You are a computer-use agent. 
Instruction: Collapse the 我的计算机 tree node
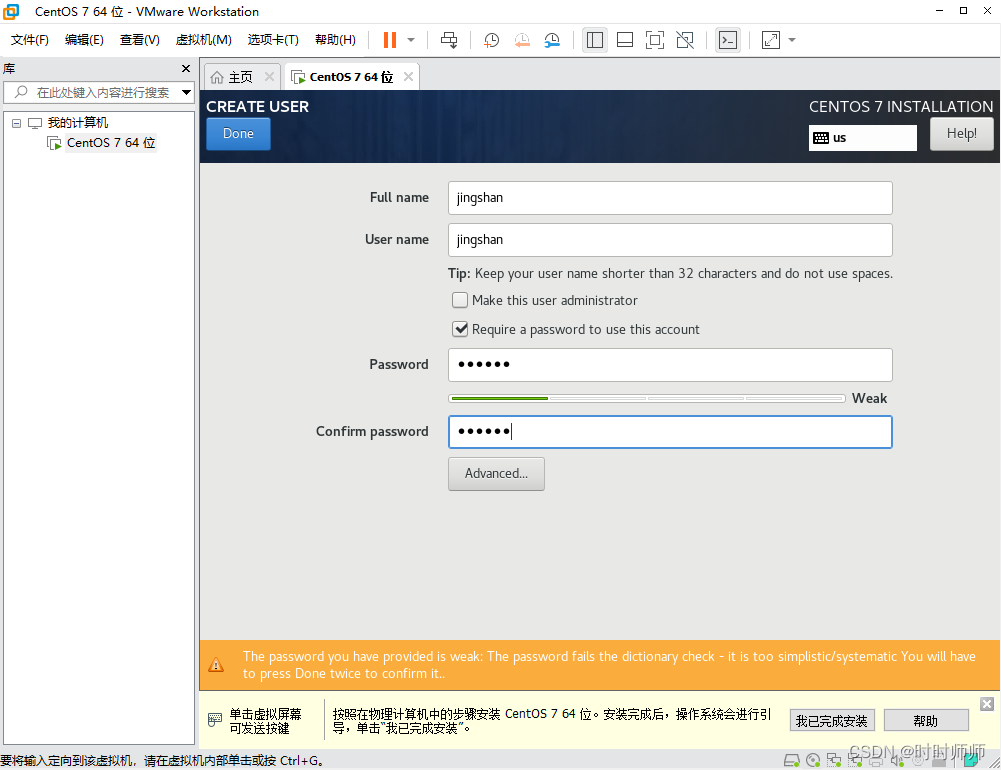coord(17,123)
